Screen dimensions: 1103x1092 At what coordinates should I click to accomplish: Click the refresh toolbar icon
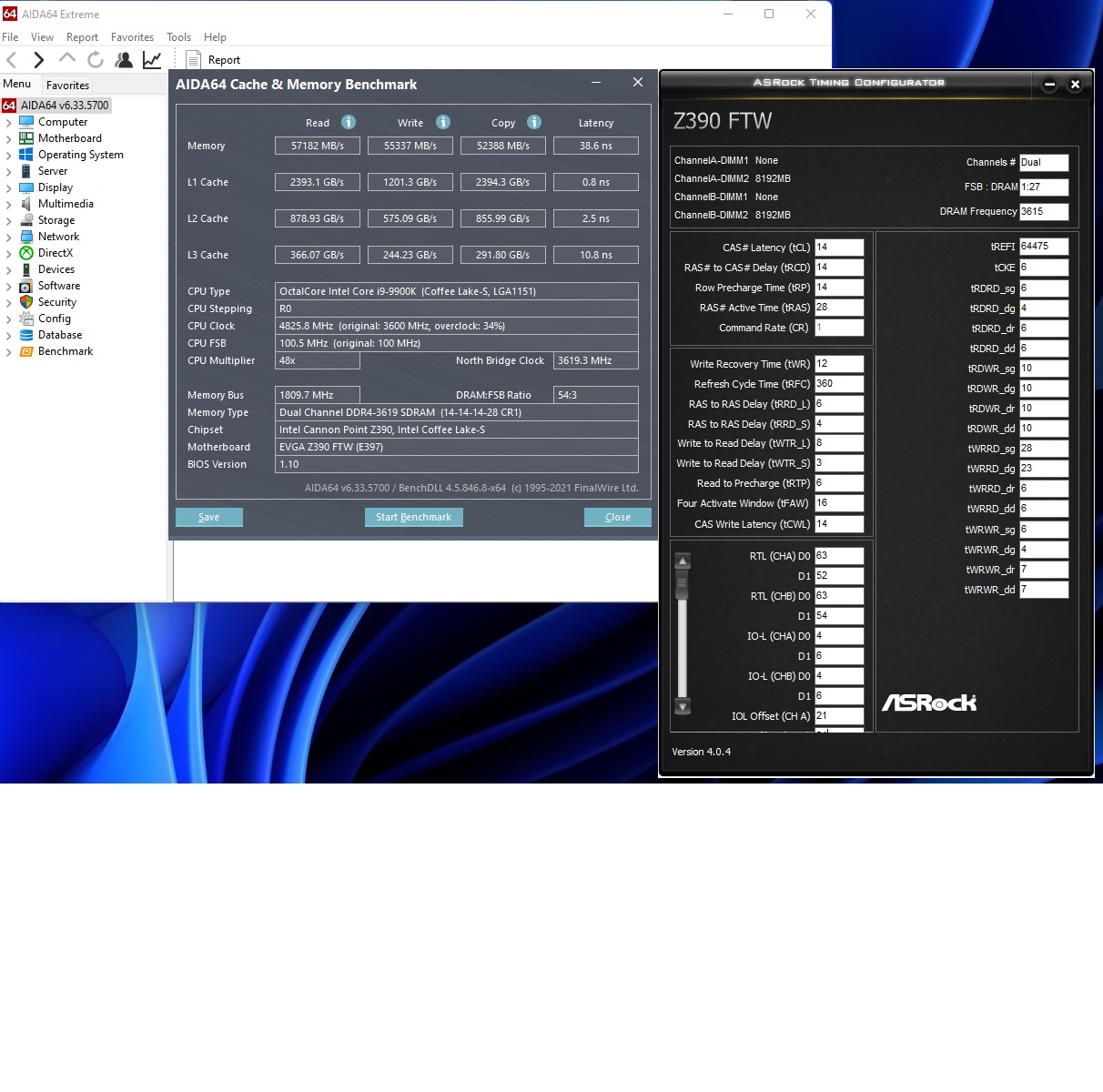point(95,60)
